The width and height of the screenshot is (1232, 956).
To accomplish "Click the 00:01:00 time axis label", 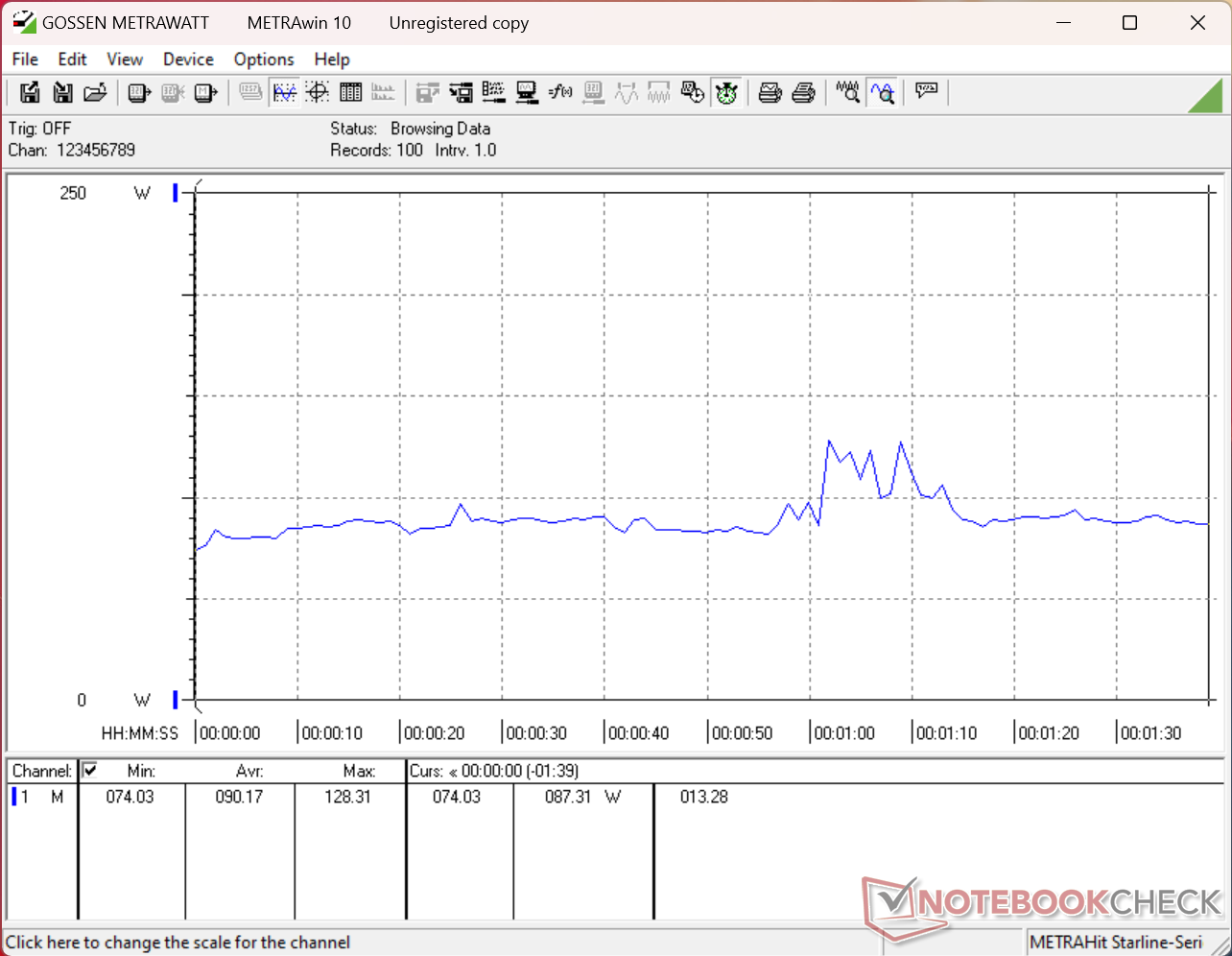I will pos(845,733).
